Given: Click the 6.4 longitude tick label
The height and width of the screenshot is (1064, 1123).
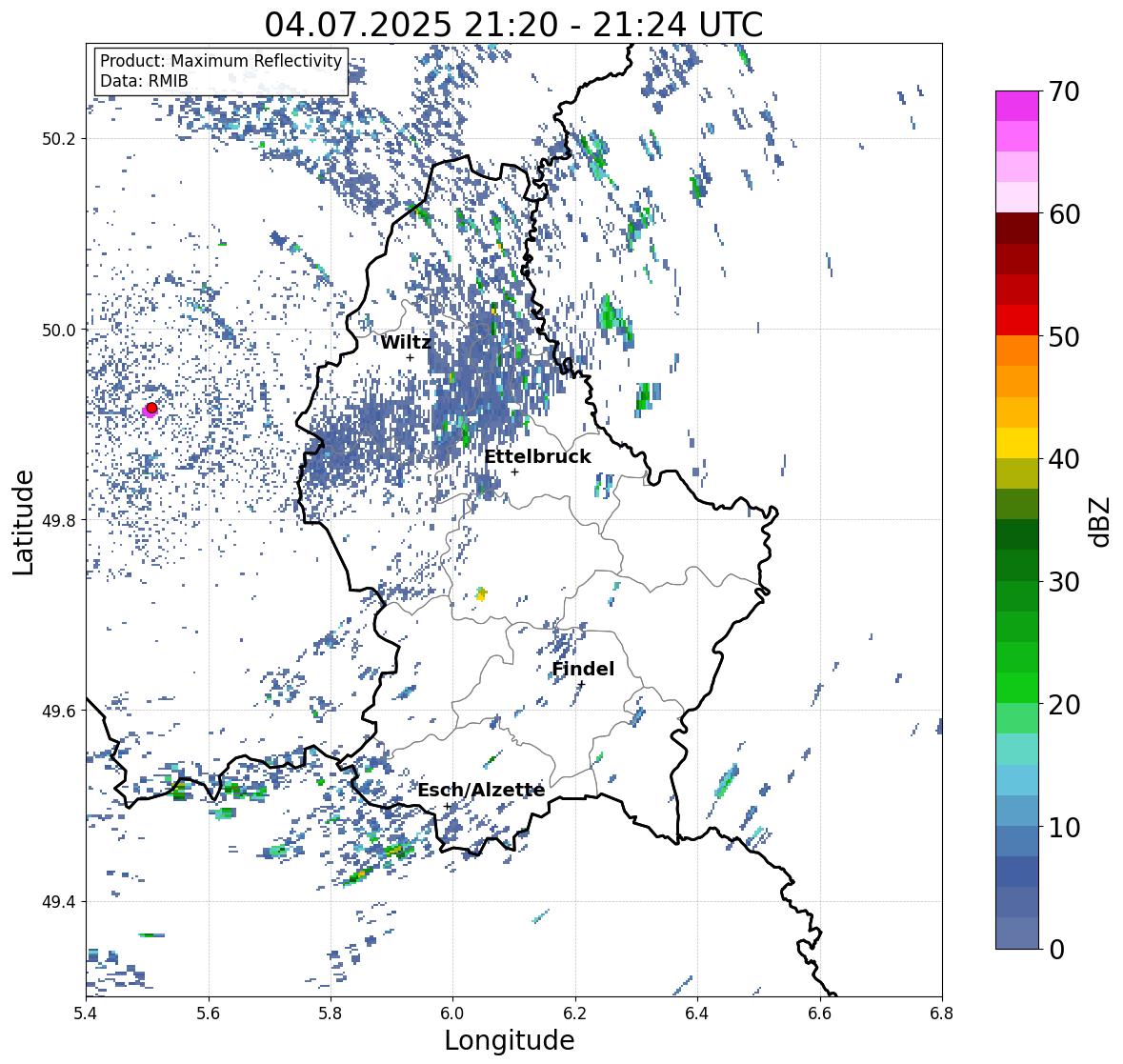Looking at the screenshot, I should click(x=697, y=1013).
